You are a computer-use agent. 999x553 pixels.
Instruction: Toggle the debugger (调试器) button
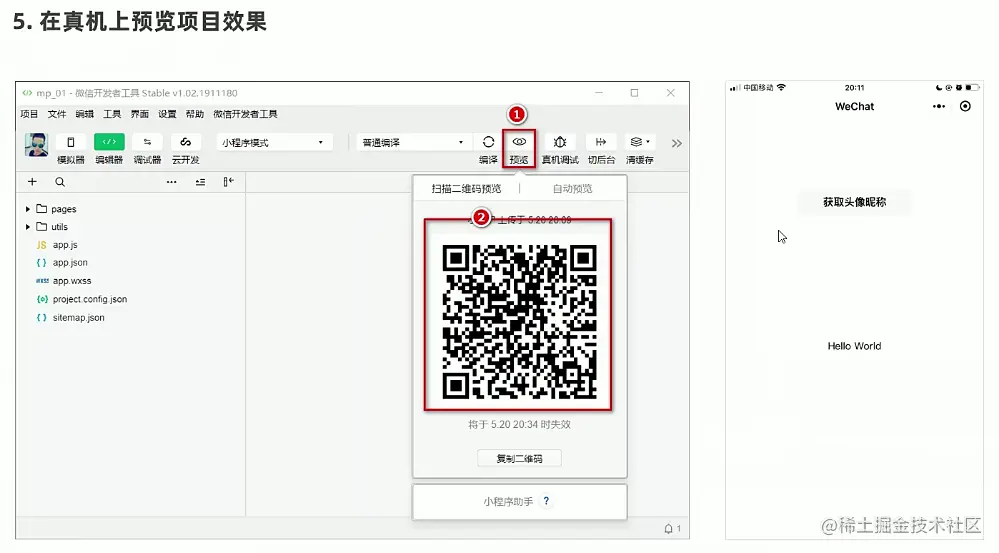[x=147, y=142]
